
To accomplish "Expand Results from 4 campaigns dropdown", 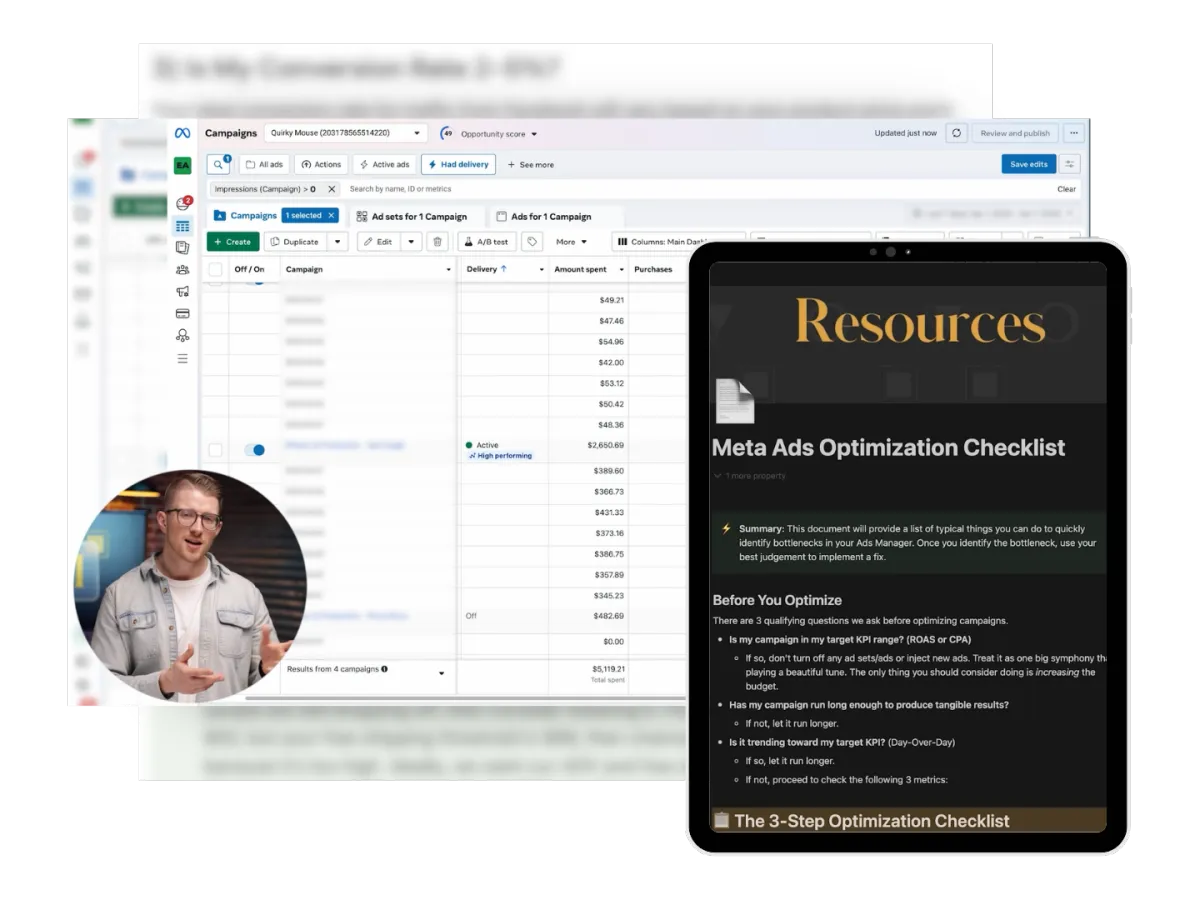I will point(441,674).
